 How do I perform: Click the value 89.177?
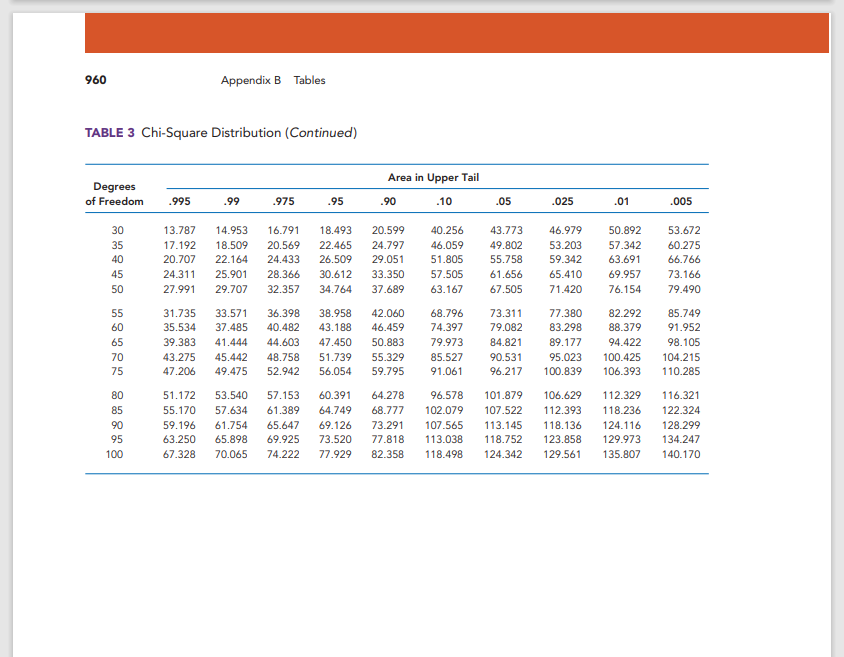[565, 342]
